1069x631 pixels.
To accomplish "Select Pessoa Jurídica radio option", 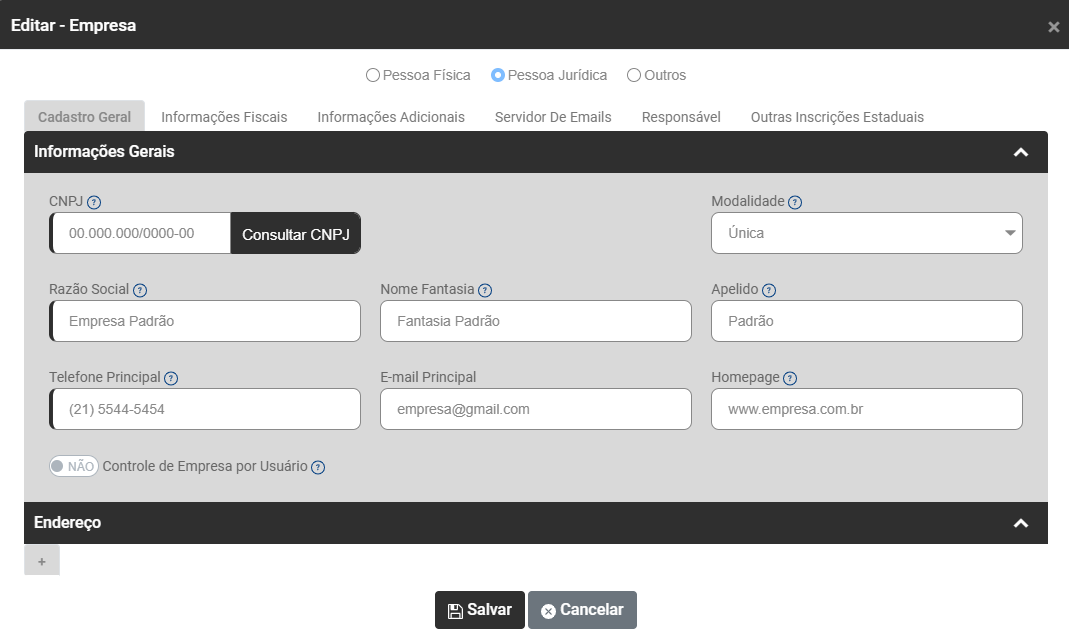I will coord(498,76).
